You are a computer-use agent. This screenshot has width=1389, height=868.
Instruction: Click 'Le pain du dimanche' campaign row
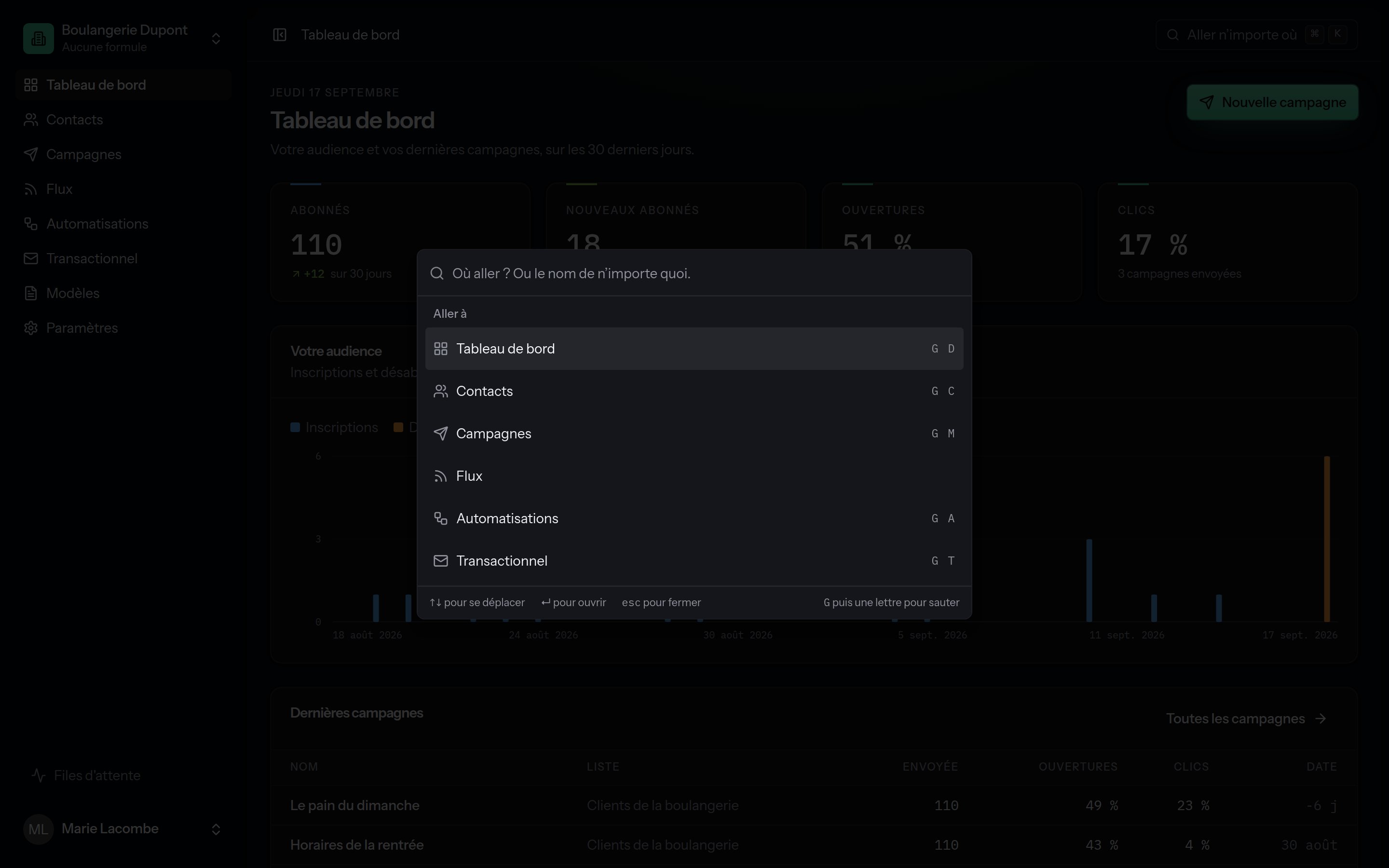point(814,805)
